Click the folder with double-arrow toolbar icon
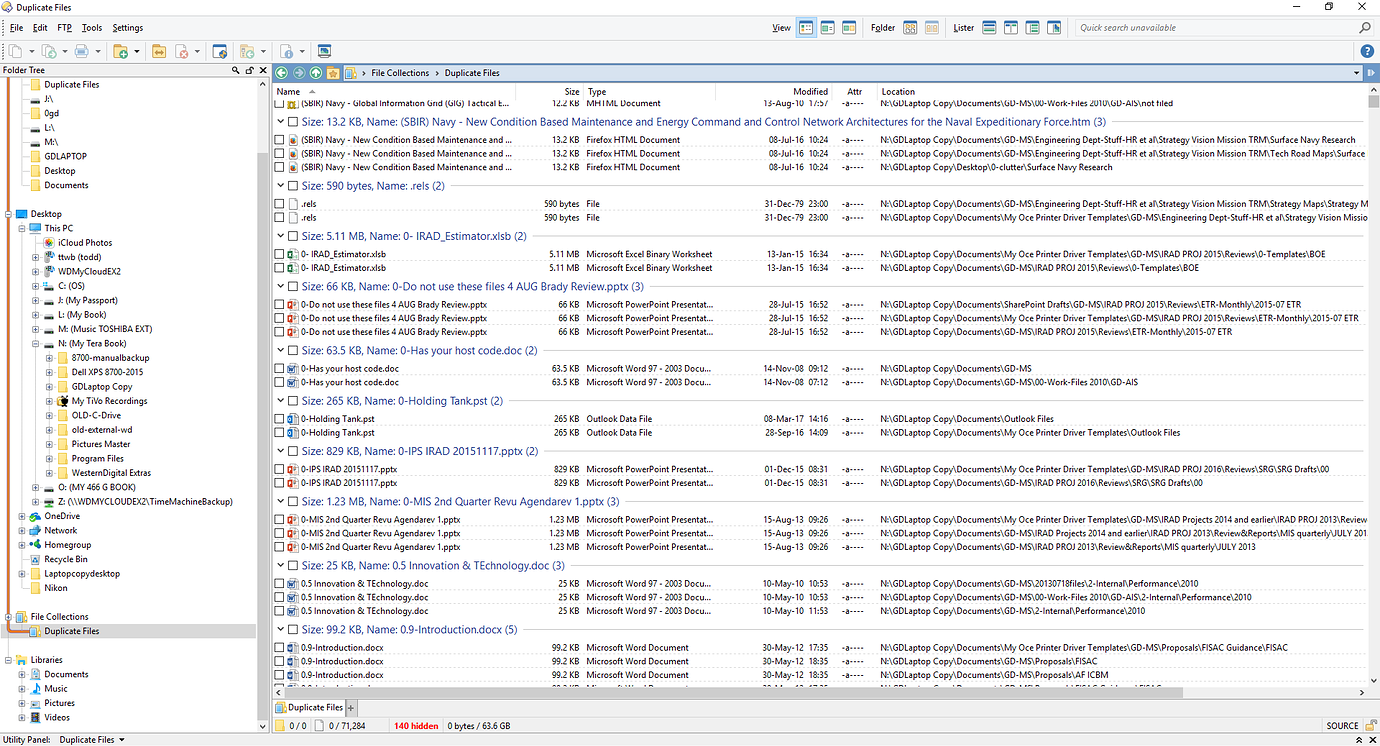 click(158, 51)
